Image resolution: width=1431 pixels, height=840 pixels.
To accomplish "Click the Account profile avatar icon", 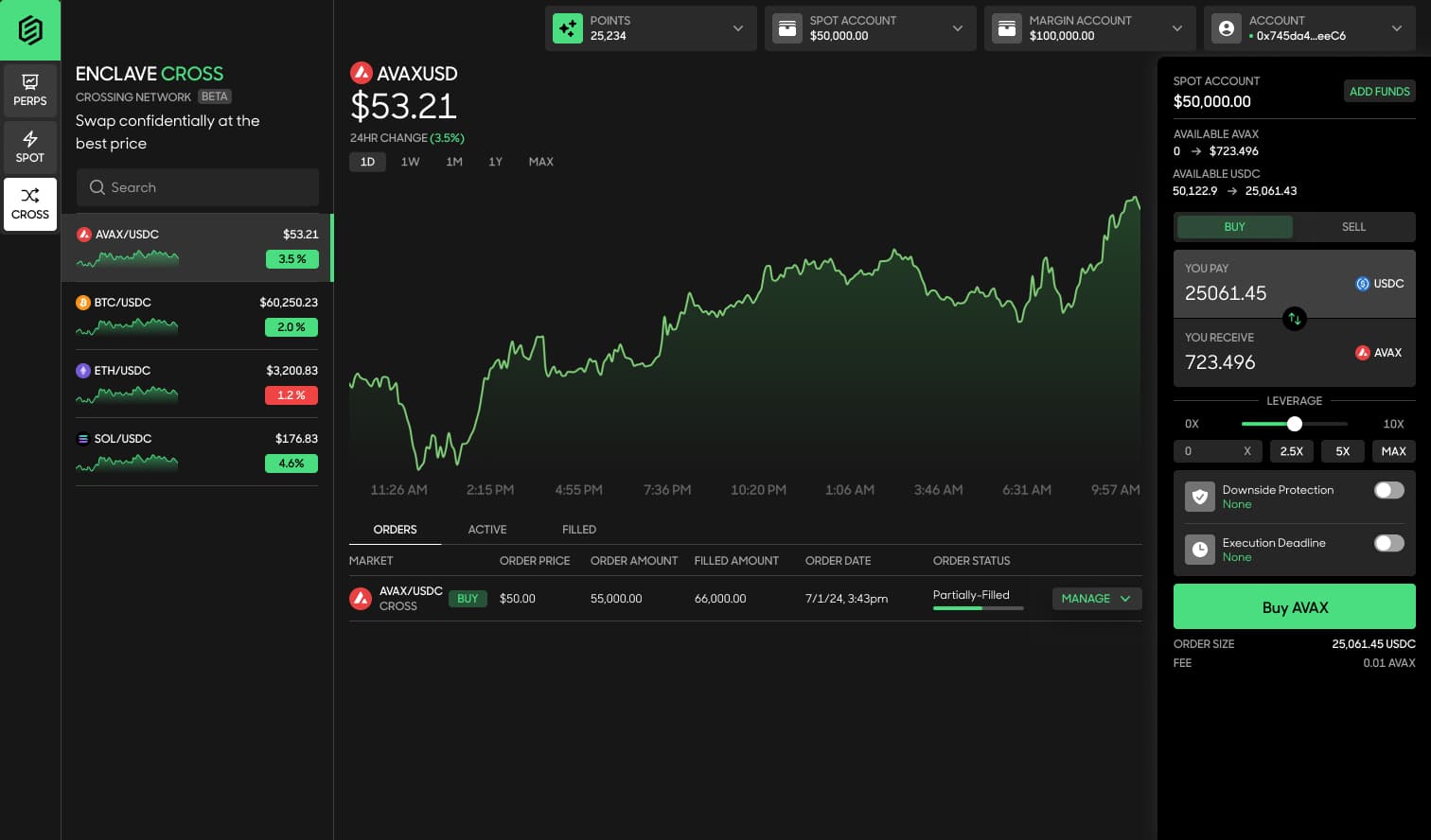I will (1227, 28).
